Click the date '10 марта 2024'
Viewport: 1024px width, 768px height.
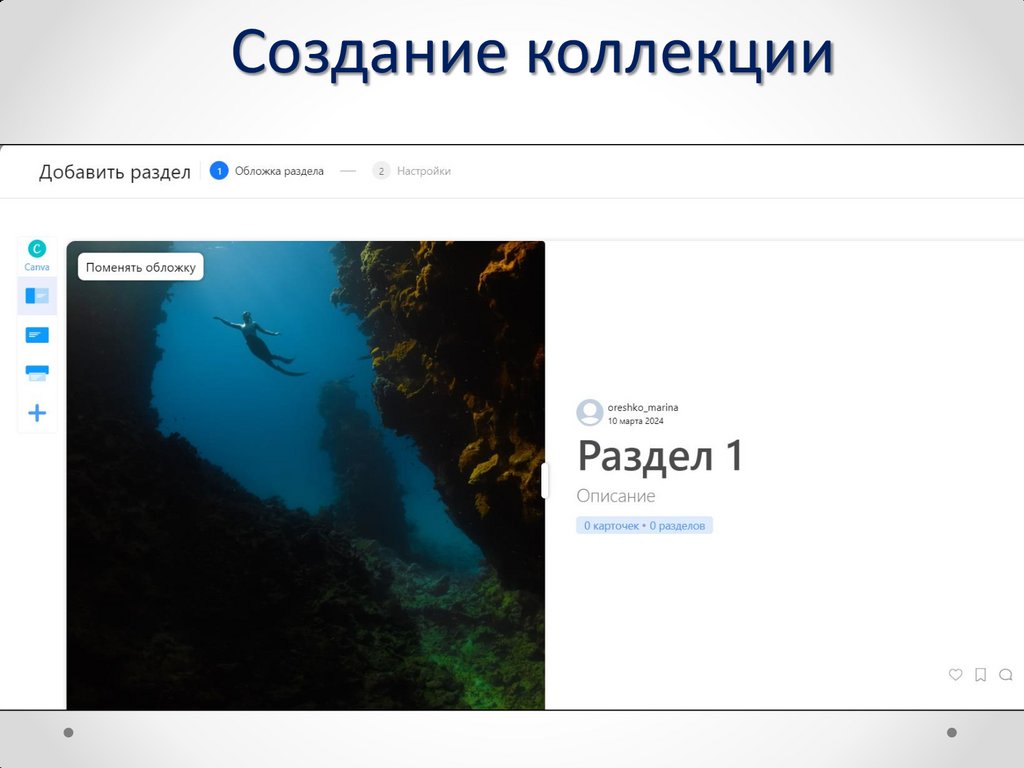[x=635, y=421]
